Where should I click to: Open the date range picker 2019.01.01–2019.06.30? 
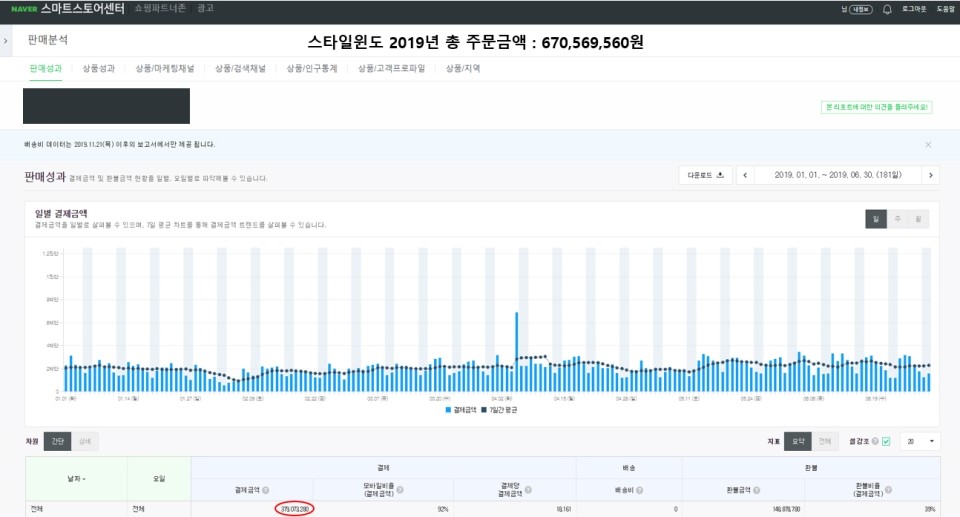838,175
